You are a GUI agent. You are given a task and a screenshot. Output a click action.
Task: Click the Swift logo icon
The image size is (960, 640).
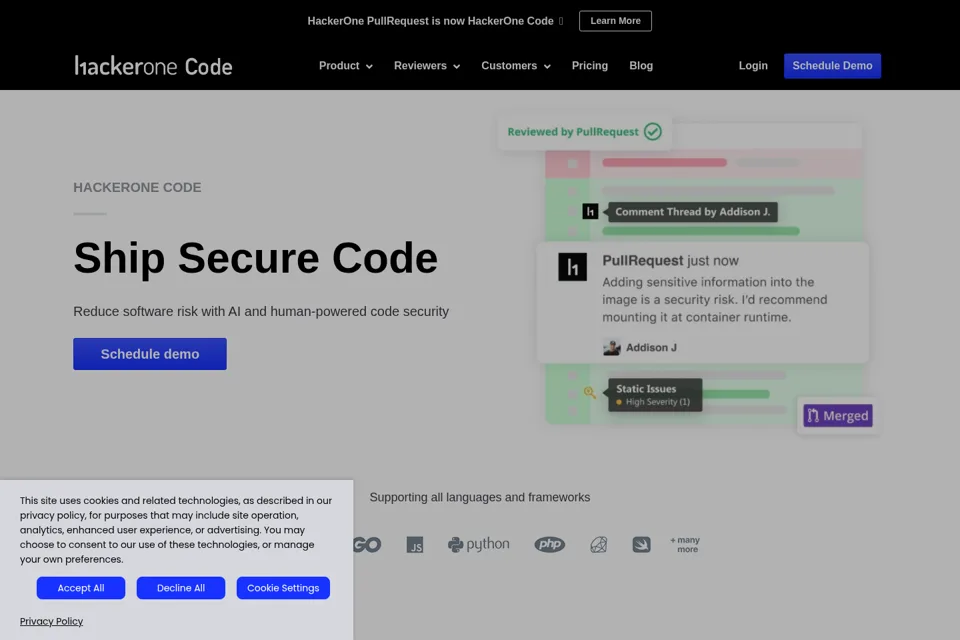tap(642, 544)
